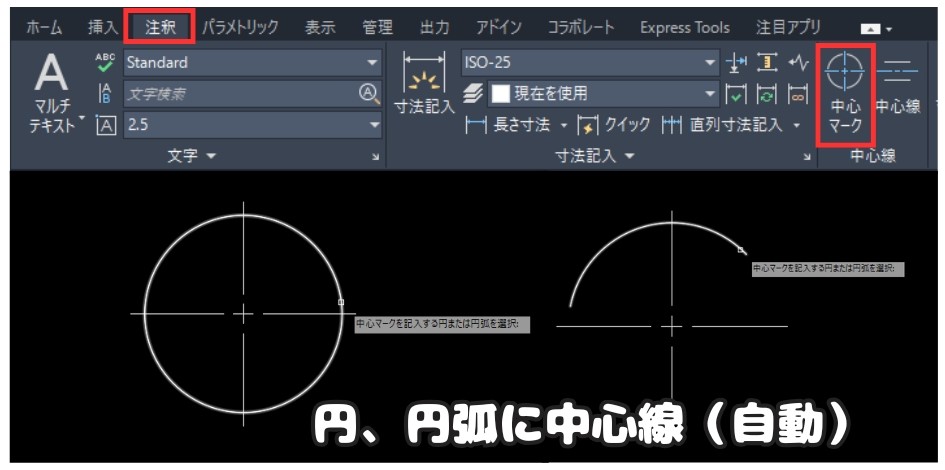Expand the 寸法記入 panel title
Image resolution: width=945 pixels, height=470 pixels.
pyautogui.click(x=594, y=156)
